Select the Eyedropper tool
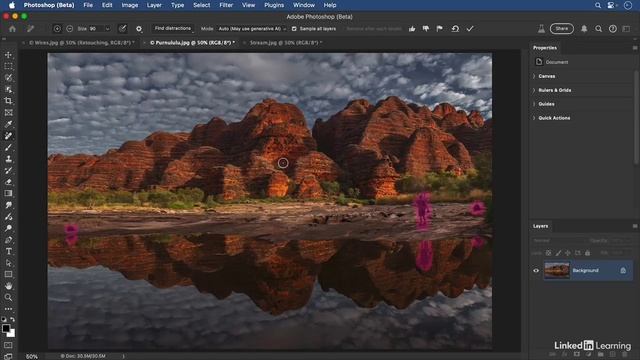The height and width of the screenshot is (360, 640). (x=8, y=124)
